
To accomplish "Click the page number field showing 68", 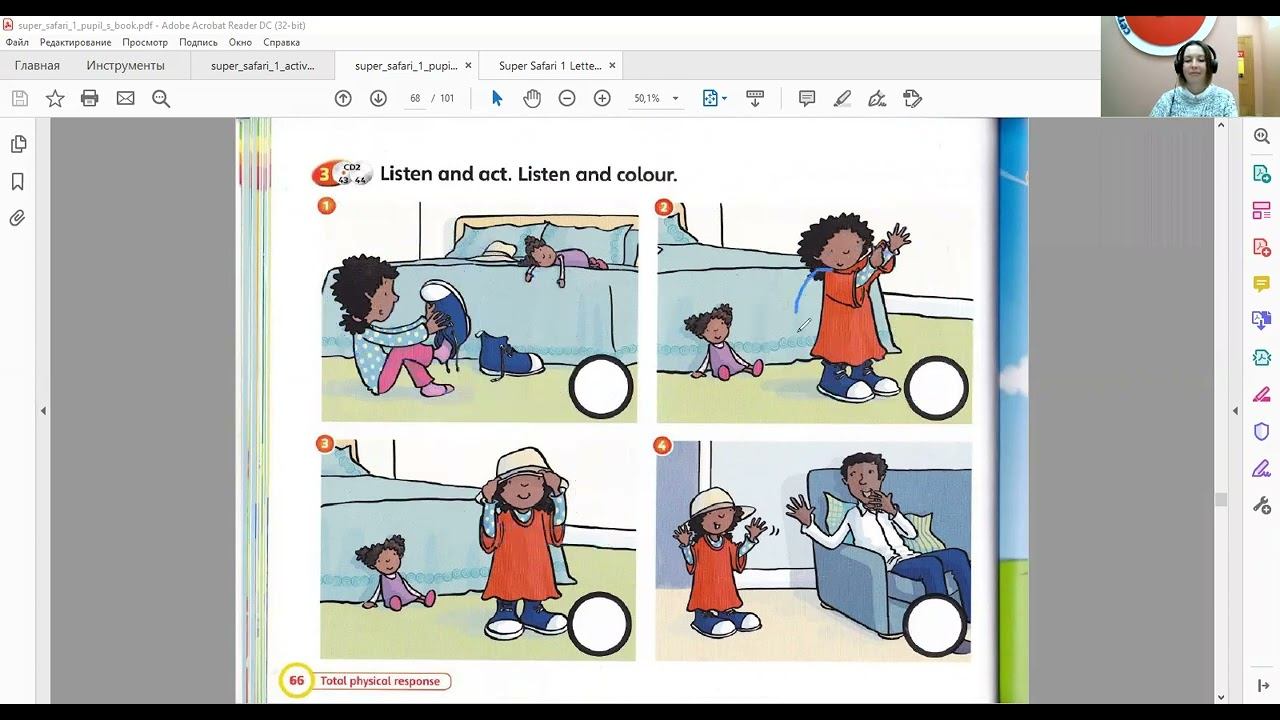I will pyautogui.click(x=414, y=98).
